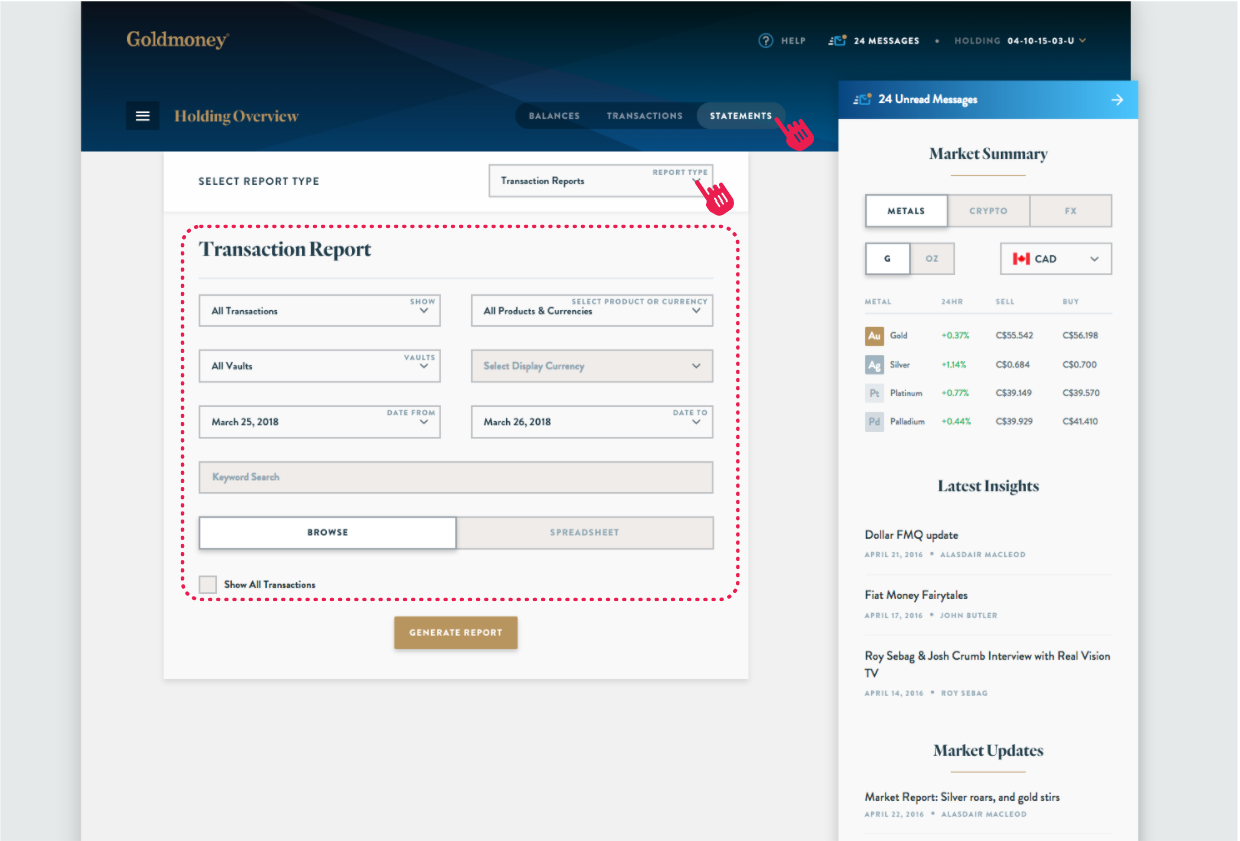Click the Canadian flag icon
Image resolution: width=1240 pixels, height=841 pixels.
1021,259
